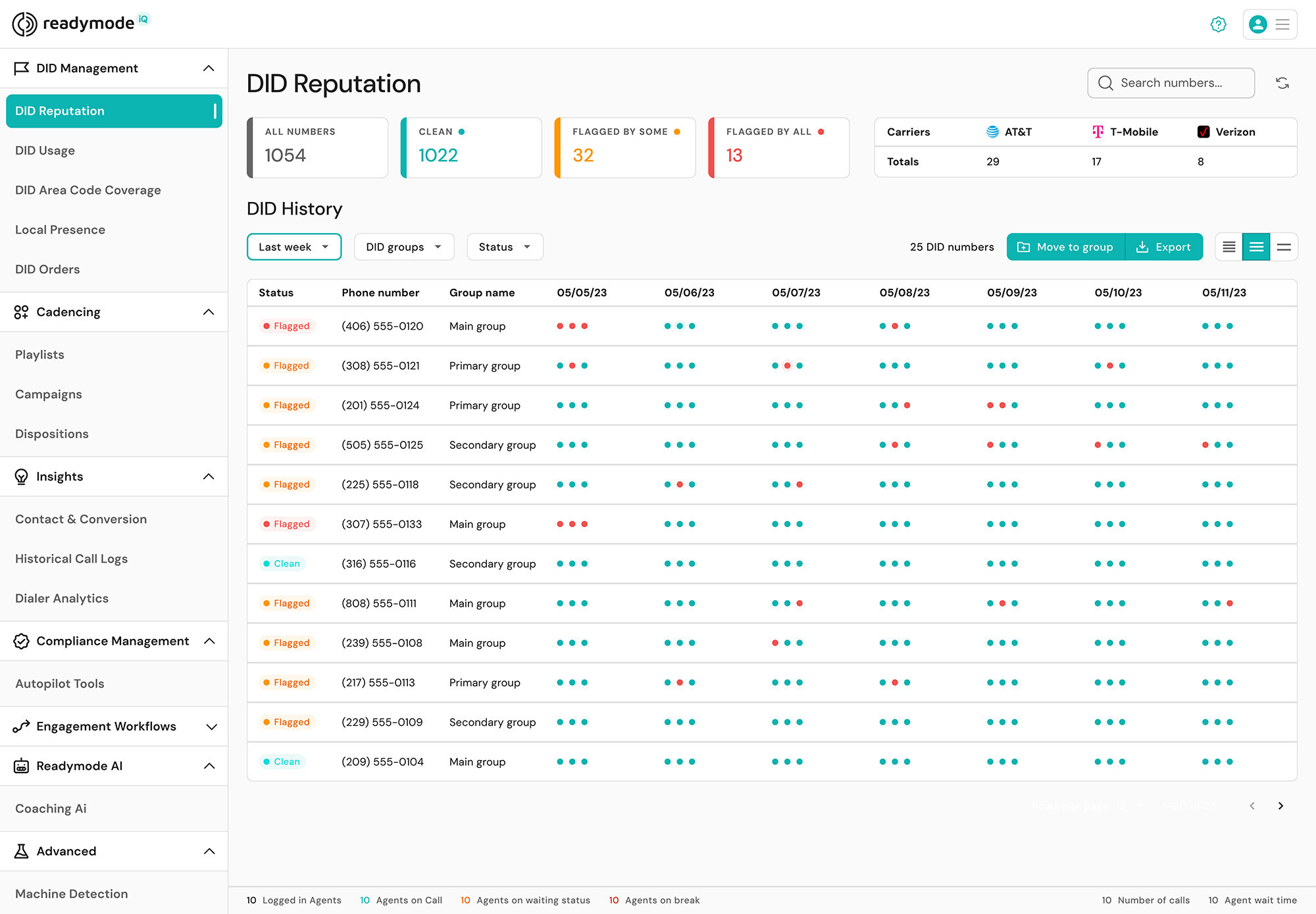
Task: Click the readymode logo
Action: coord(79,24)
